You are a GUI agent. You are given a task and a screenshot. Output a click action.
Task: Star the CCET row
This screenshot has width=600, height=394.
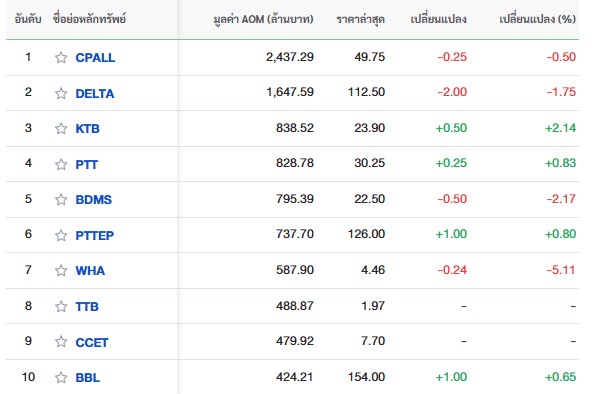61,341
